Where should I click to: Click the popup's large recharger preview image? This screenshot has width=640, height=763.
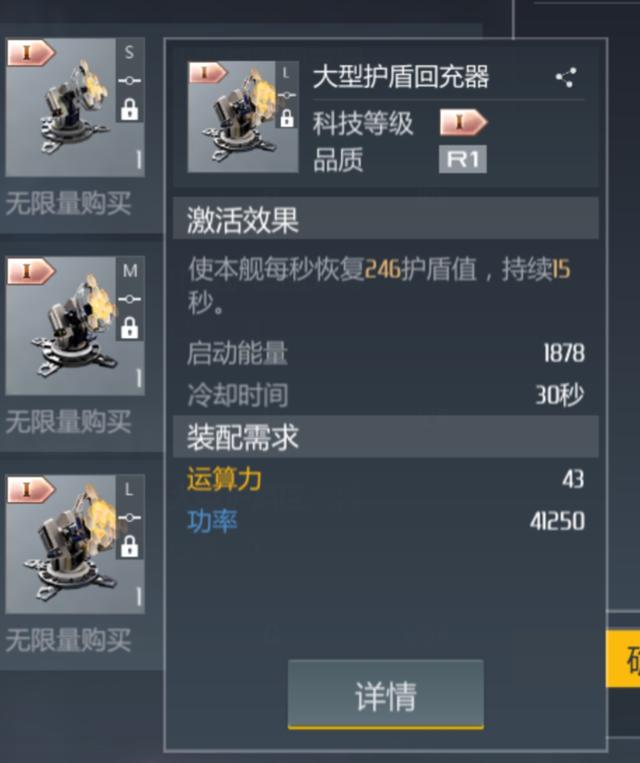[x=242, y=117]
